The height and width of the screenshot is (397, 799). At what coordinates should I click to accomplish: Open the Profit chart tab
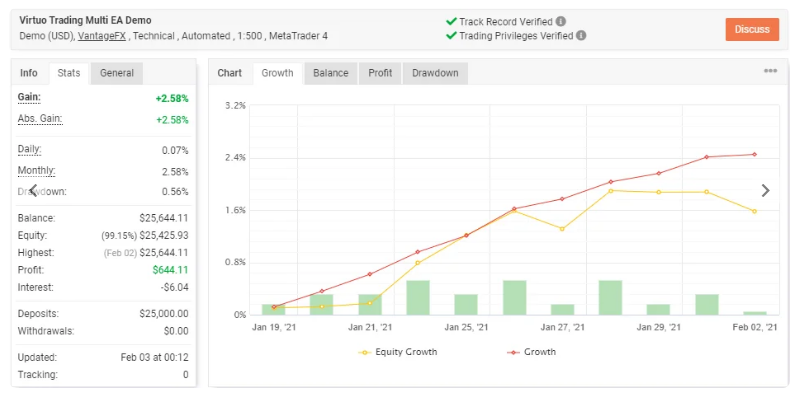coord(380,73)
